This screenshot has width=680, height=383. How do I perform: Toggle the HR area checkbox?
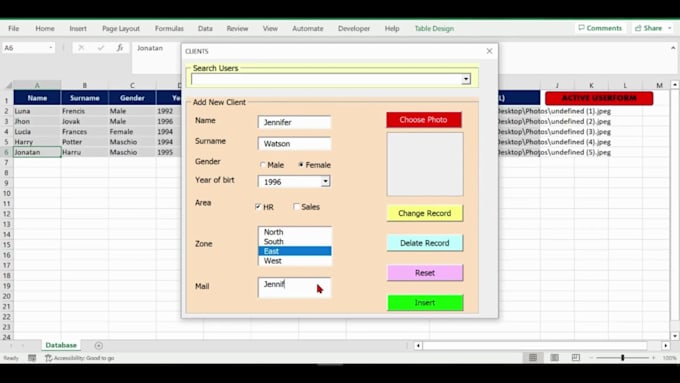(x=258, y=207)
